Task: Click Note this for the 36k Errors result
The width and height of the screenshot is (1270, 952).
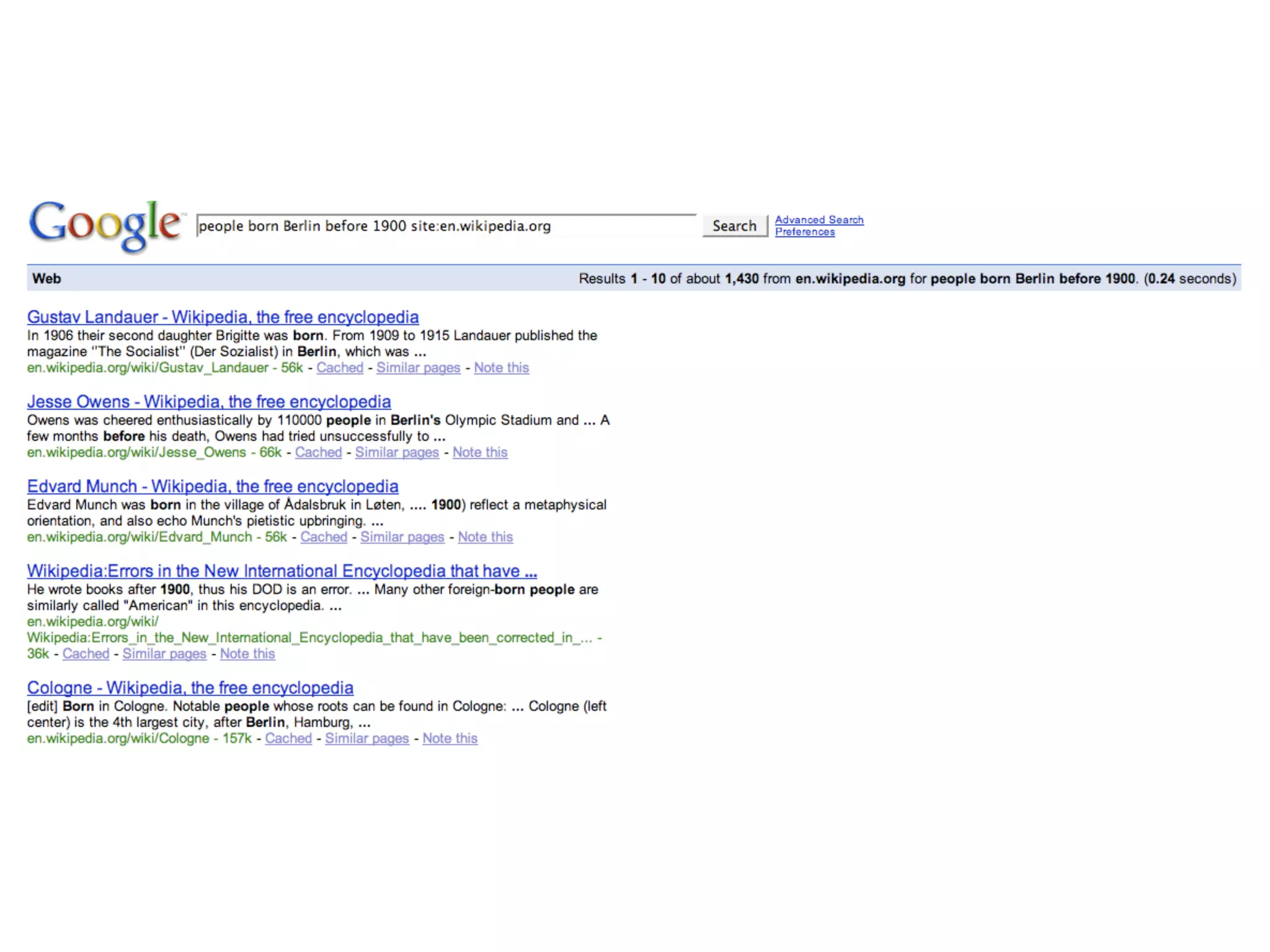Action: [247, 654]
